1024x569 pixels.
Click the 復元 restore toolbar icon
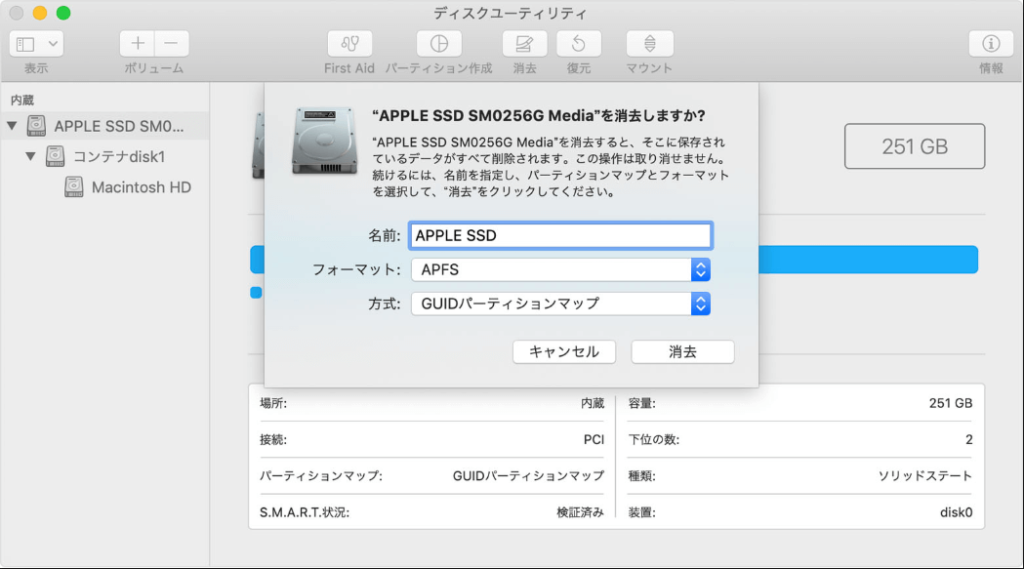[578, 44]
